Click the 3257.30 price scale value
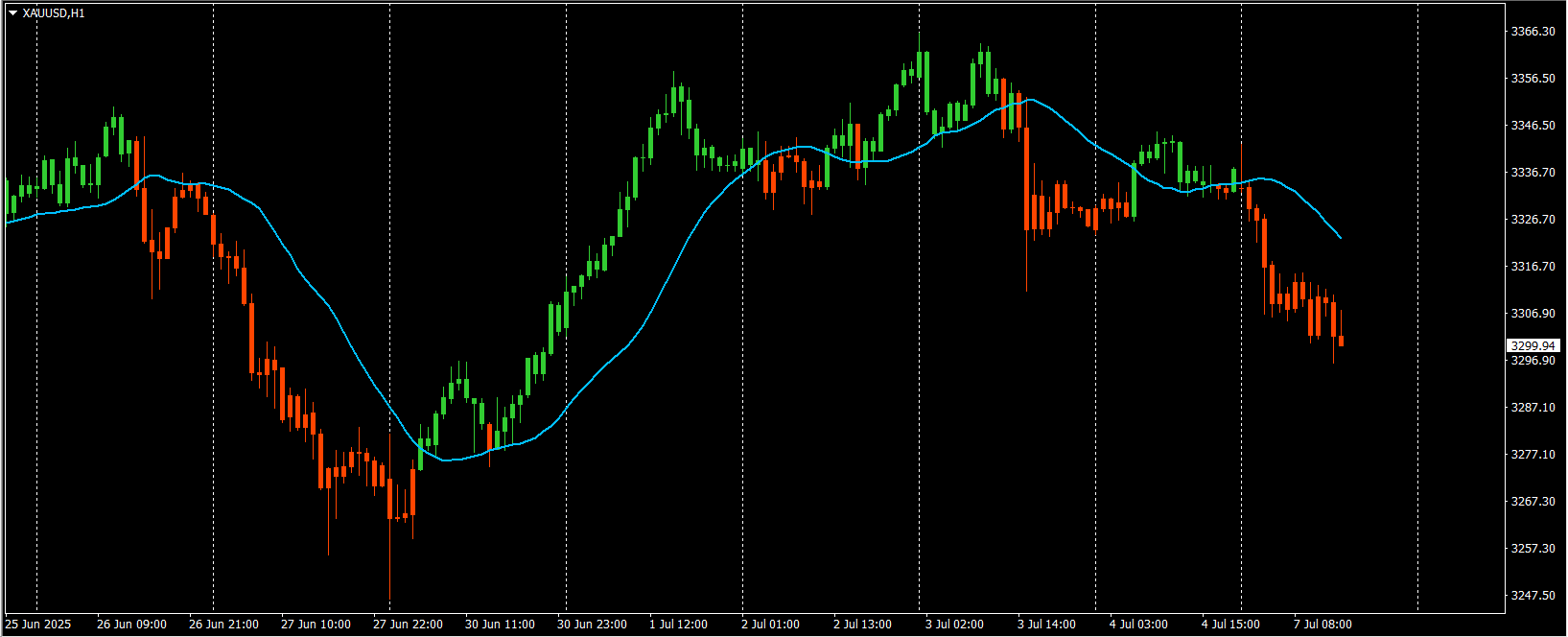This screenshot has width=1568, height=637. click(x=1533, y=549)
